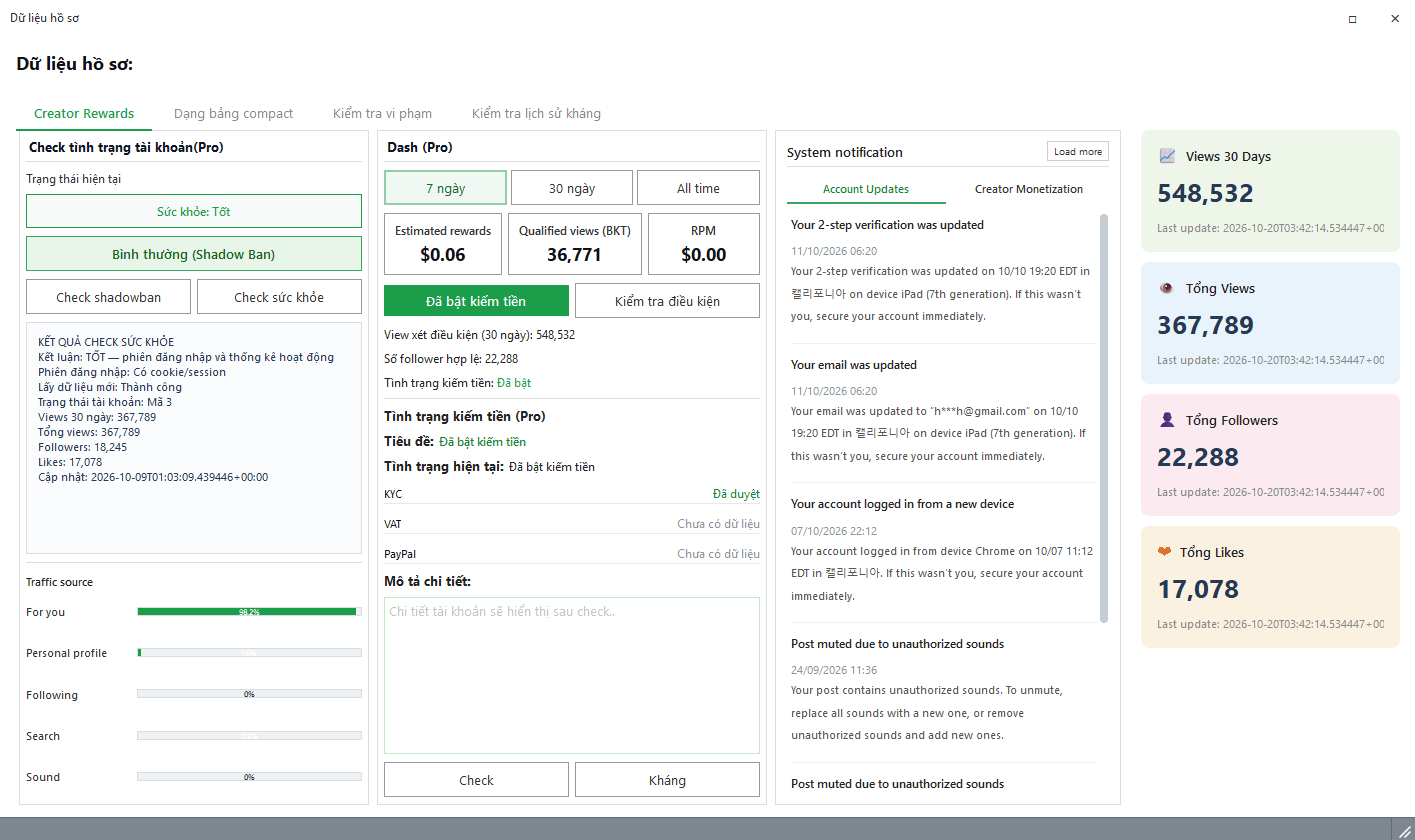1415x840 pixels.
Task: Click the Personal profile traffic bar
Action: click(249, 653)
